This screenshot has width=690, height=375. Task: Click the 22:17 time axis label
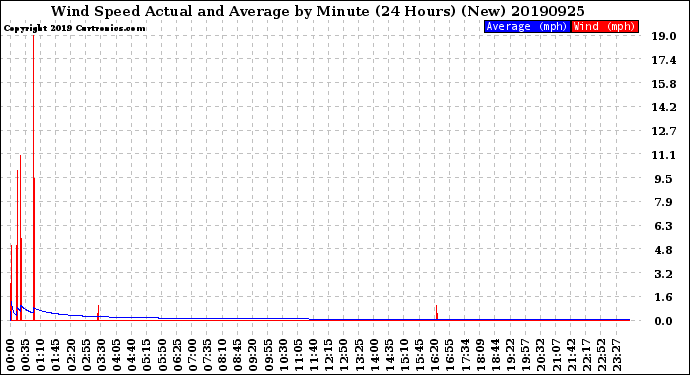pyautogui.click(x=586, y=355)
